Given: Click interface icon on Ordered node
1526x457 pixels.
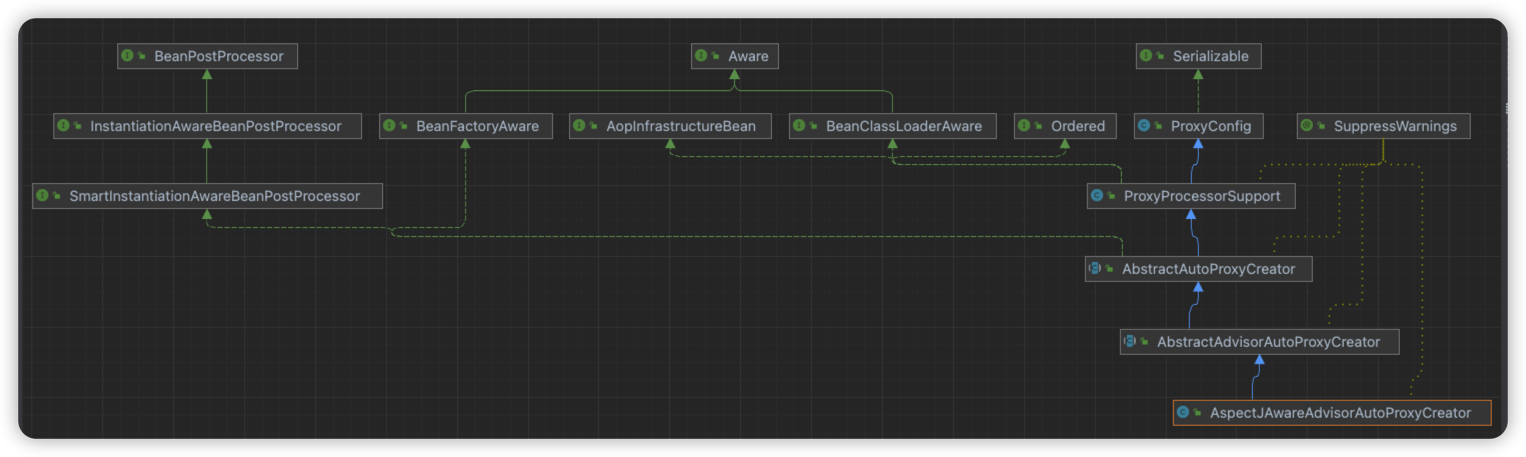Looking at the screenshot, I should coord(1024,127).
